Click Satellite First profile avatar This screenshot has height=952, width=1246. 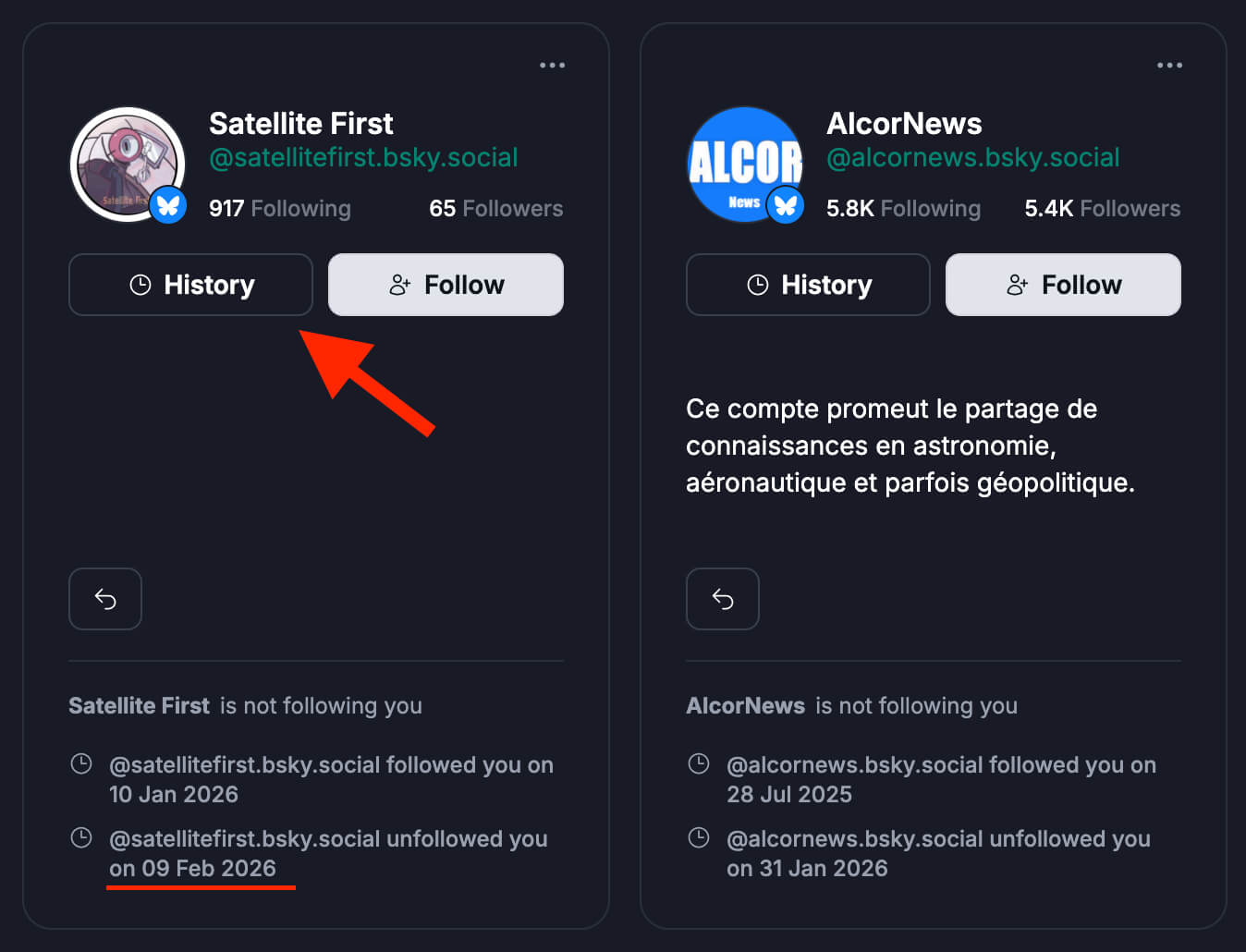(124, 163)
